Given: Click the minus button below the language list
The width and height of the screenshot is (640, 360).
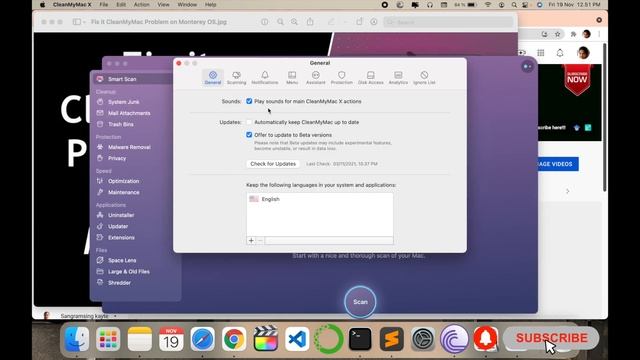Looking at the screenshot, I should tap(260, 240).
